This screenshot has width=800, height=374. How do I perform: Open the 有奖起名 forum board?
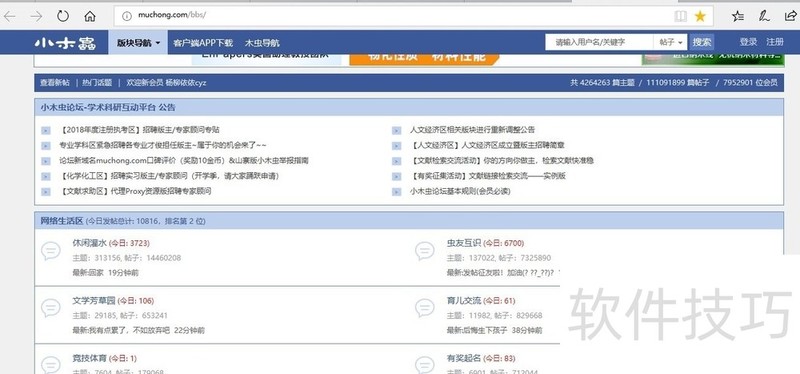point(464,359)
